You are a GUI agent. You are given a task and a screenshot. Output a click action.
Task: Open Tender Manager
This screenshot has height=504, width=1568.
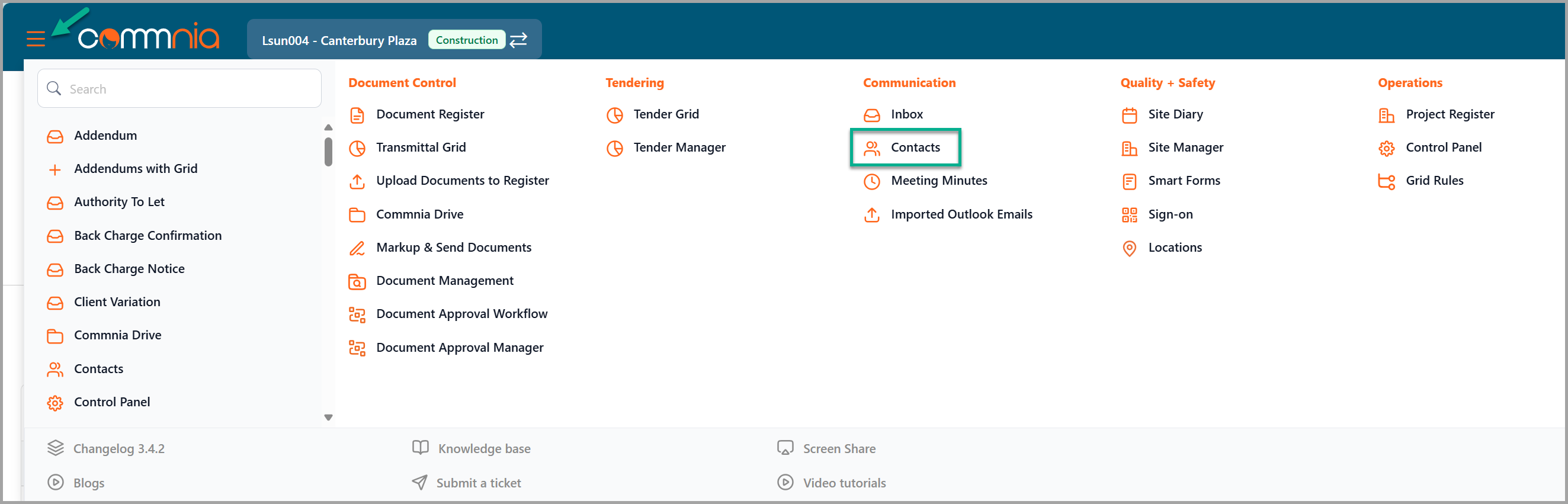[x=679, y=148]
